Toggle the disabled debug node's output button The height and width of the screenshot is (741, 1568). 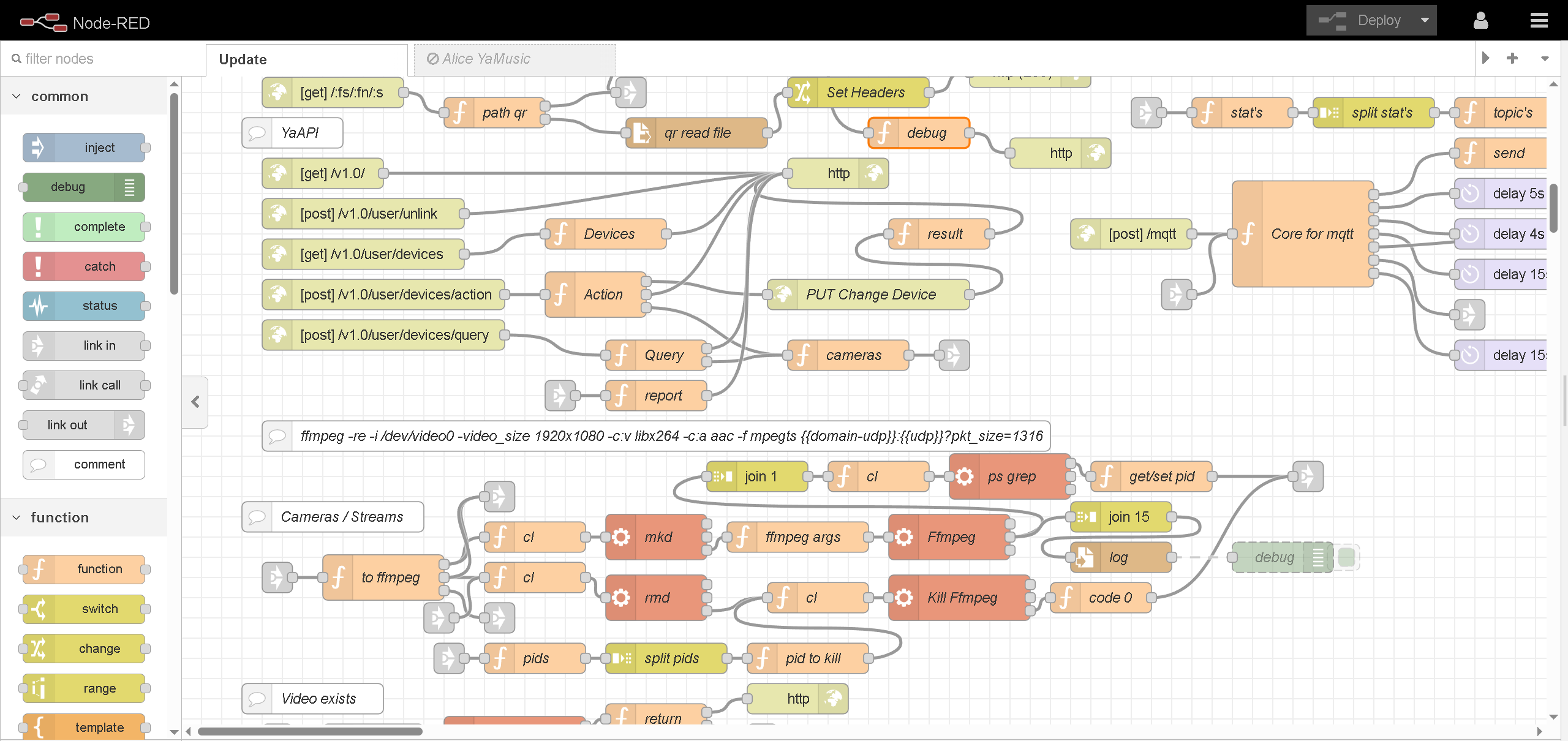coord(1346,557)
